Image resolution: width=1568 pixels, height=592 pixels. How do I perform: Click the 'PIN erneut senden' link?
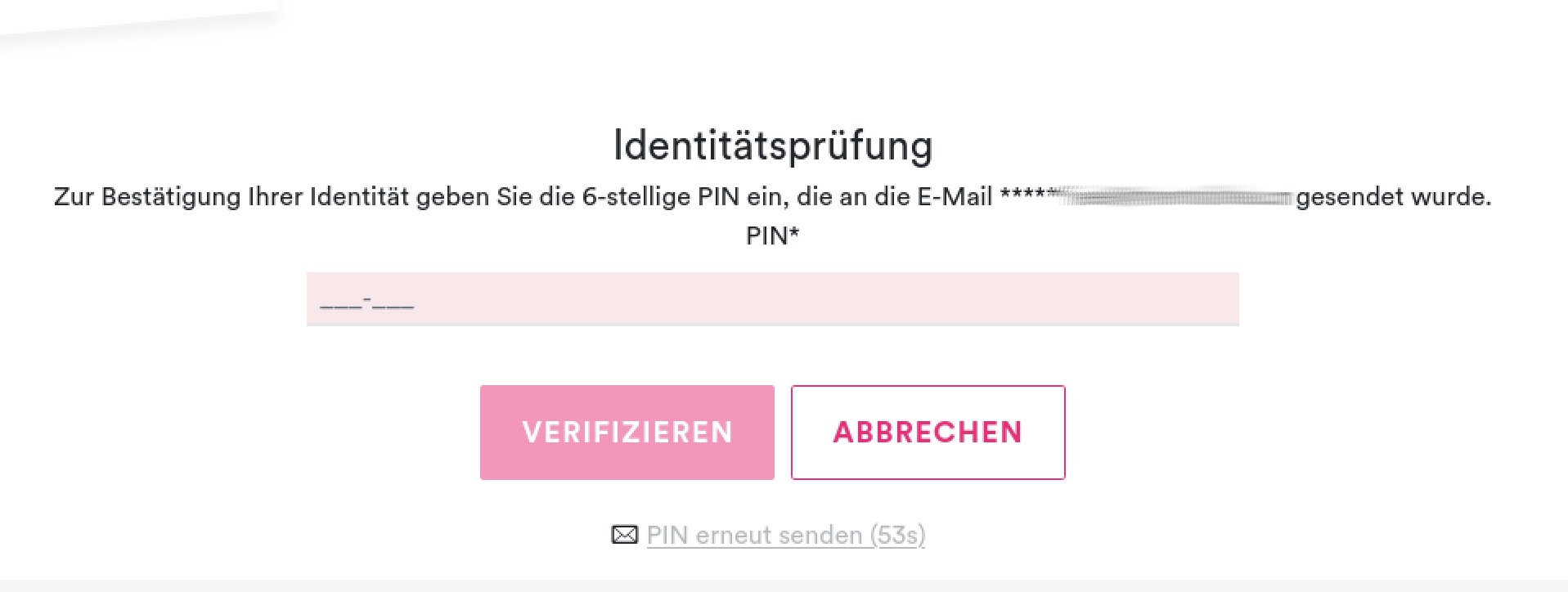[754, 536]
